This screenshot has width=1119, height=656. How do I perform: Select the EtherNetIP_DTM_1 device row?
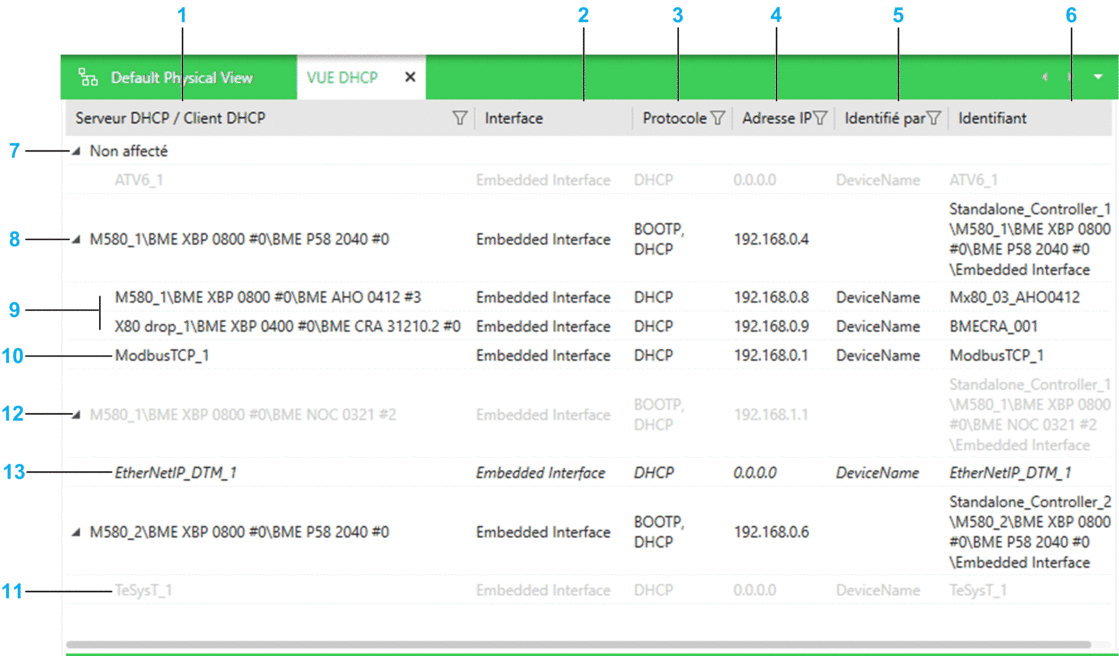[x=176, y=473]
